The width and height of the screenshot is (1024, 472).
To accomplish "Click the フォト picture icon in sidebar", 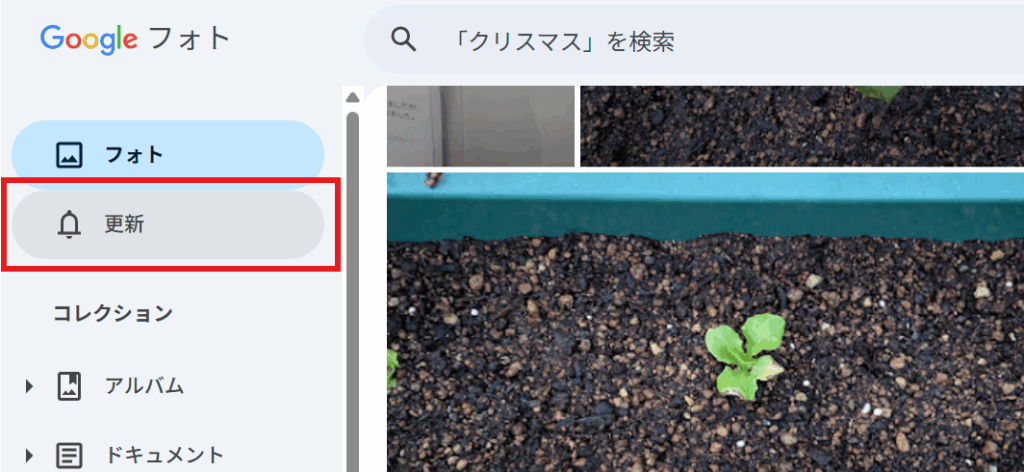I will coord(69,155).
